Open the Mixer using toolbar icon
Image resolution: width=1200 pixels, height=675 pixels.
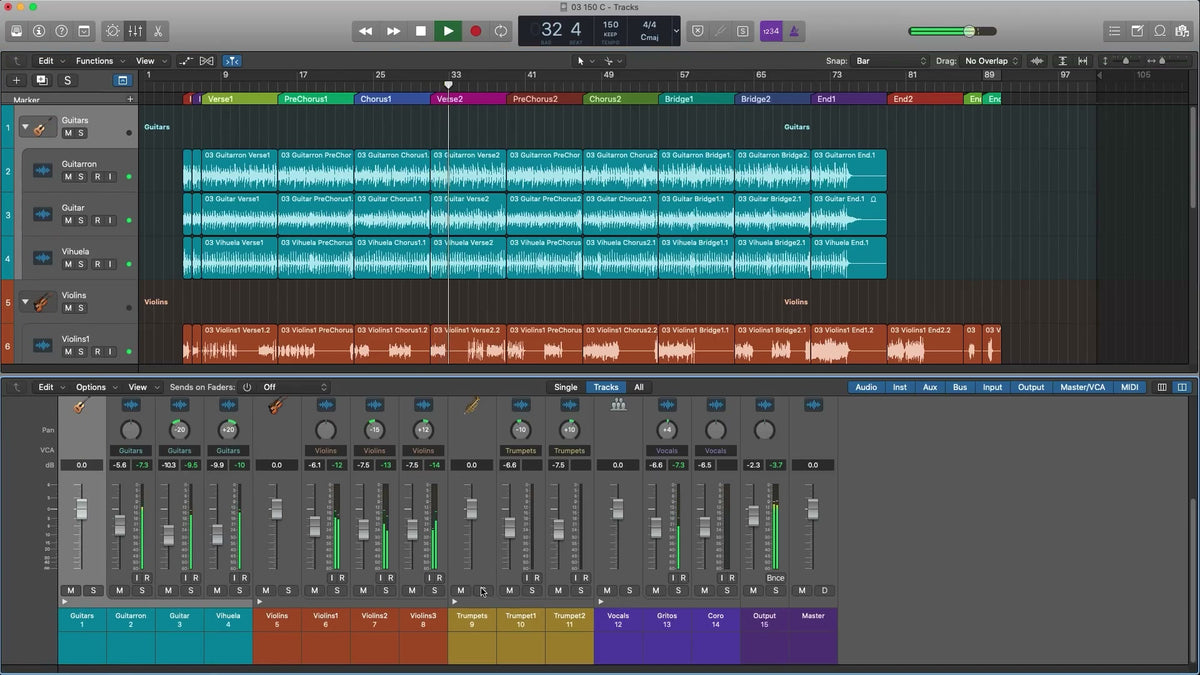135,31
